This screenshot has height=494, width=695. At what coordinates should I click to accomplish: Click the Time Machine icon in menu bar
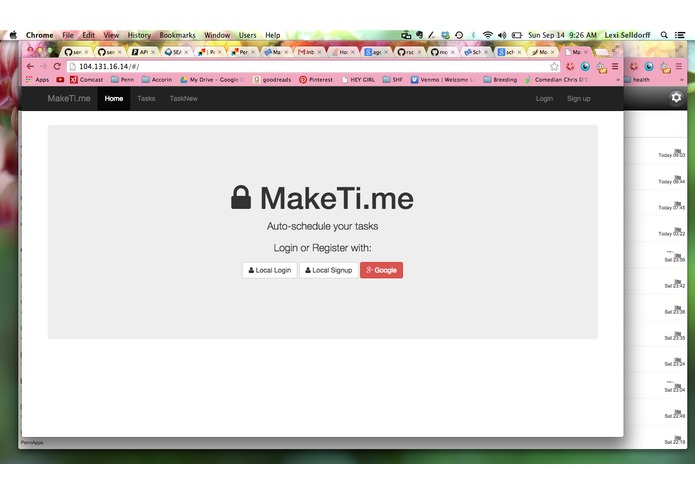tap(459, 35)
